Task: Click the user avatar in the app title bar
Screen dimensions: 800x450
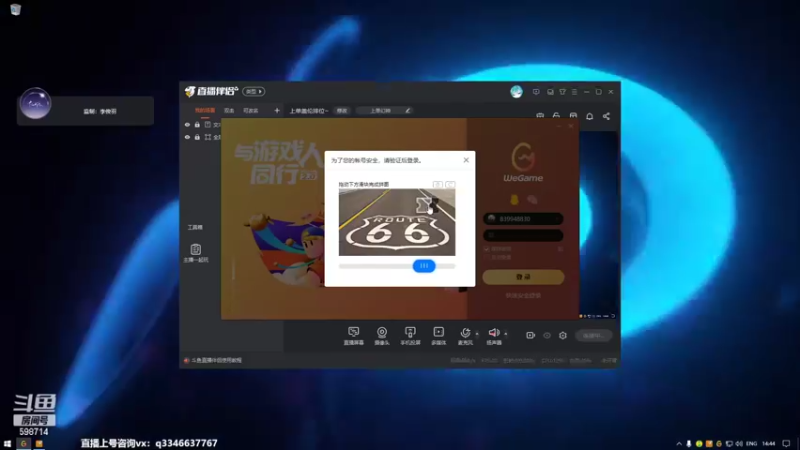Action: (x=516, y=92)
